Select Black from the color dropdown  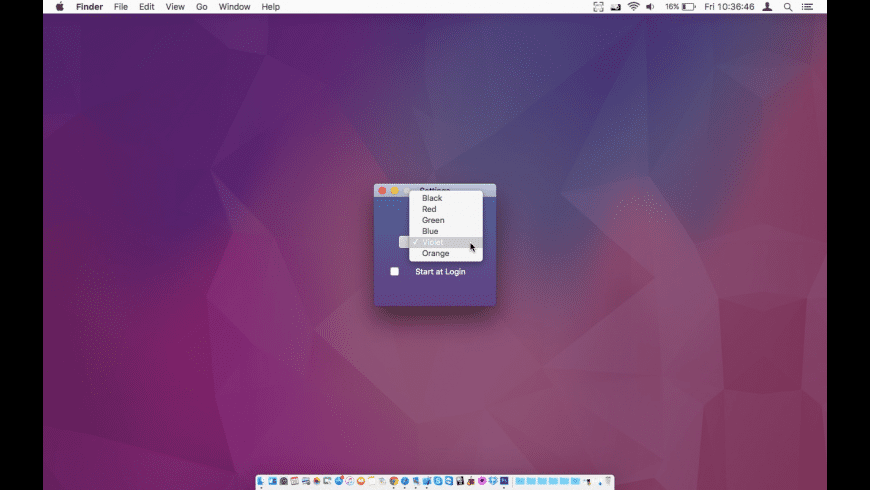tap(432, 198)
